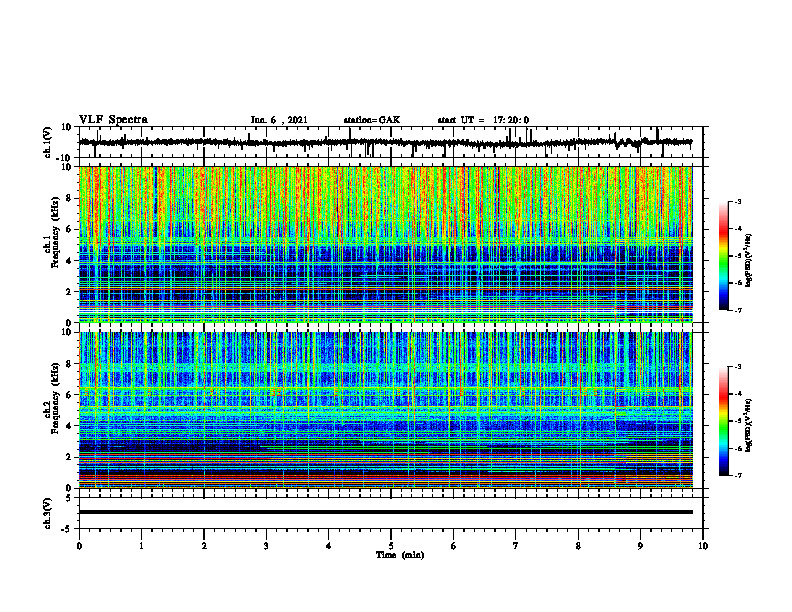Click the "station=GAK" header label
This screenshot has height=612, width=792.
click(372, 120)
